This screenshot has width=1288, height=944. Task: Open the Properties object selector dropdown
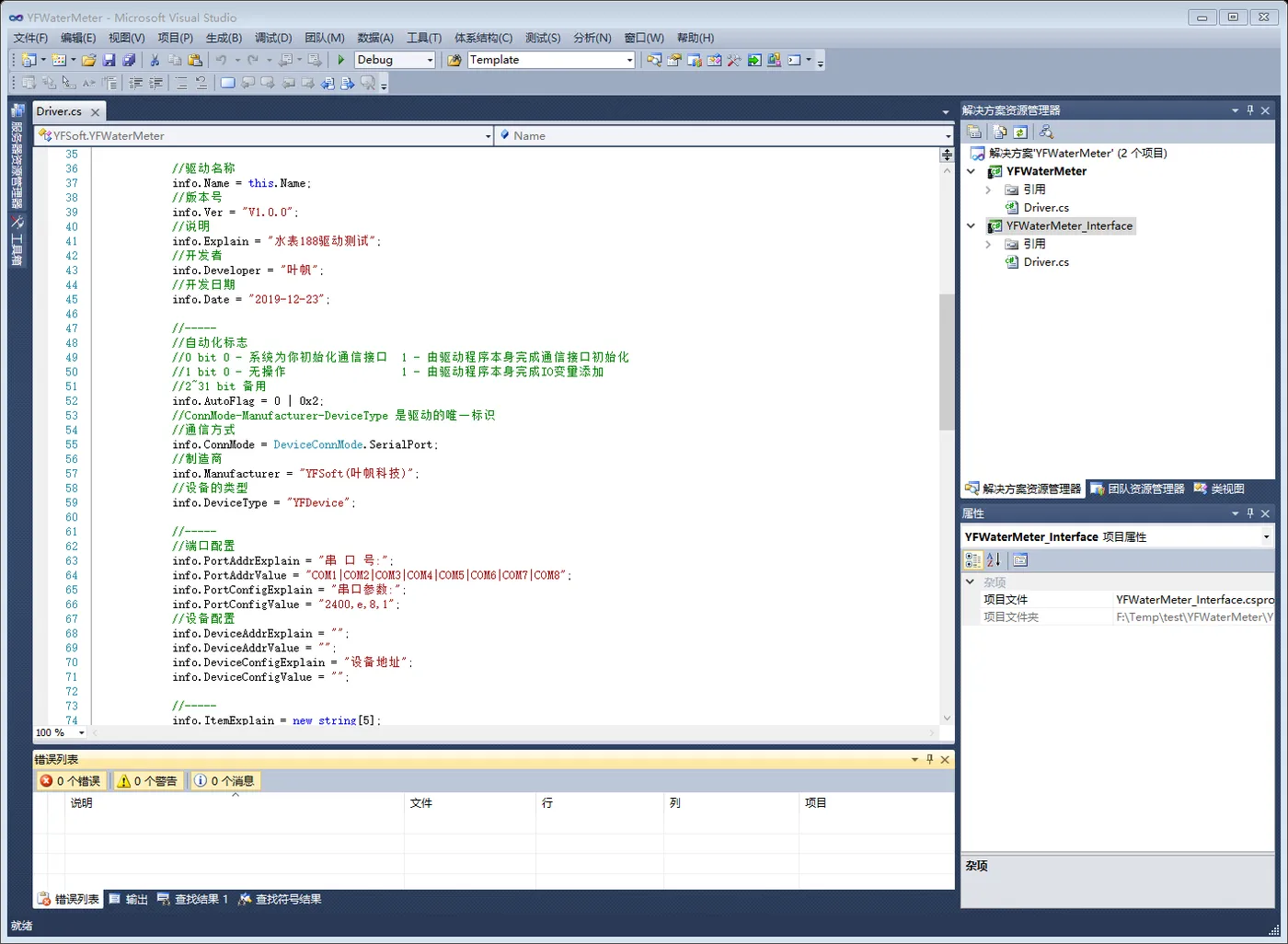click(1266, 536)
